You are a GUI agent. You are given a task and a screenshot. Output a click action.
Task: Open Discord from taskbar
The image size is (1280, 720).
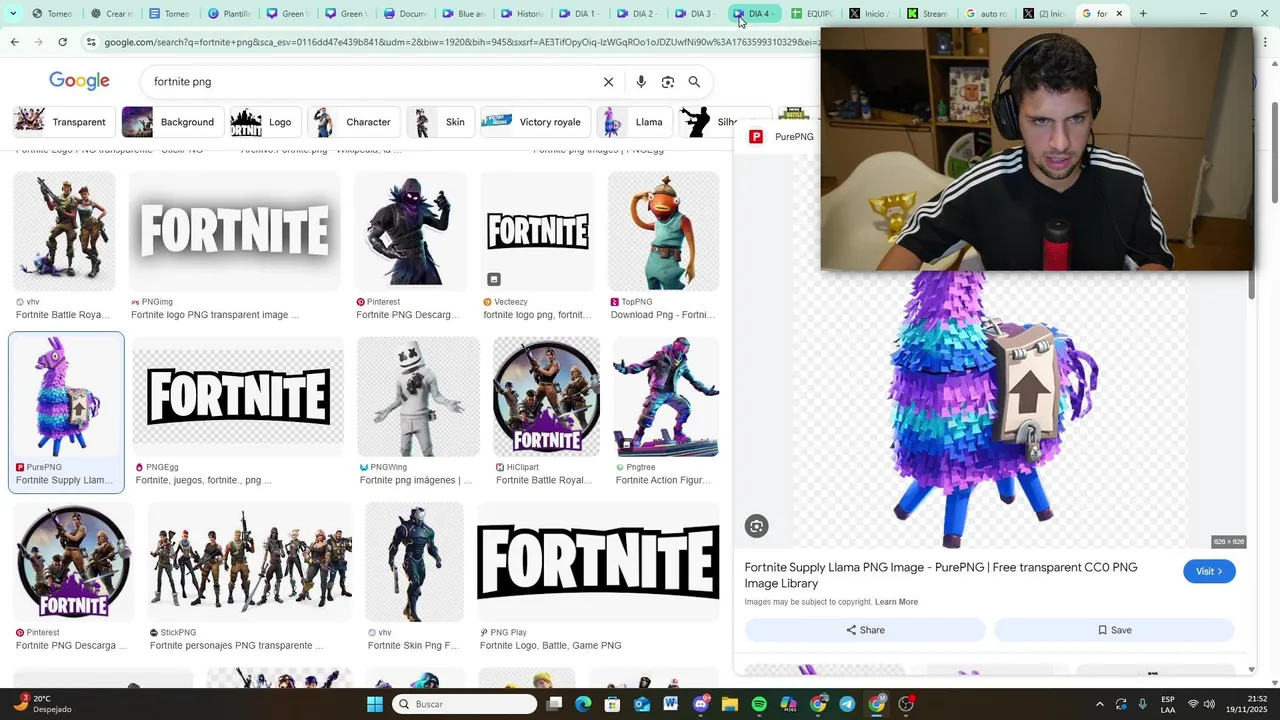pos(701,704)
